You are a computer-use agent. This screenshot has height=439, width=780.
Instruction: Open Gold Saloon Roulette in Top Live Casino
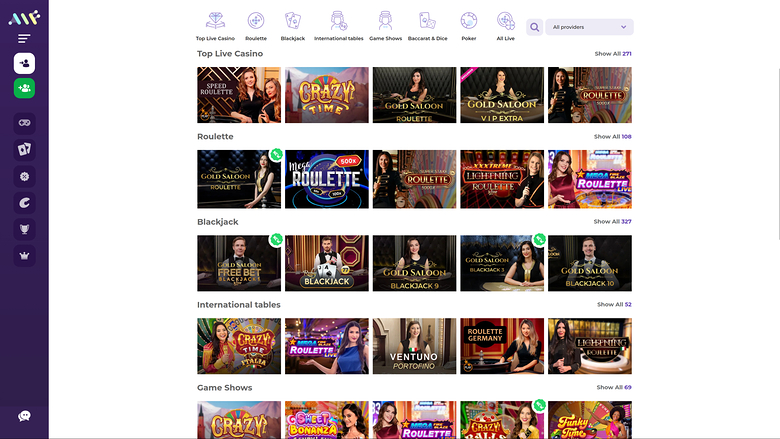pos(414,95)
